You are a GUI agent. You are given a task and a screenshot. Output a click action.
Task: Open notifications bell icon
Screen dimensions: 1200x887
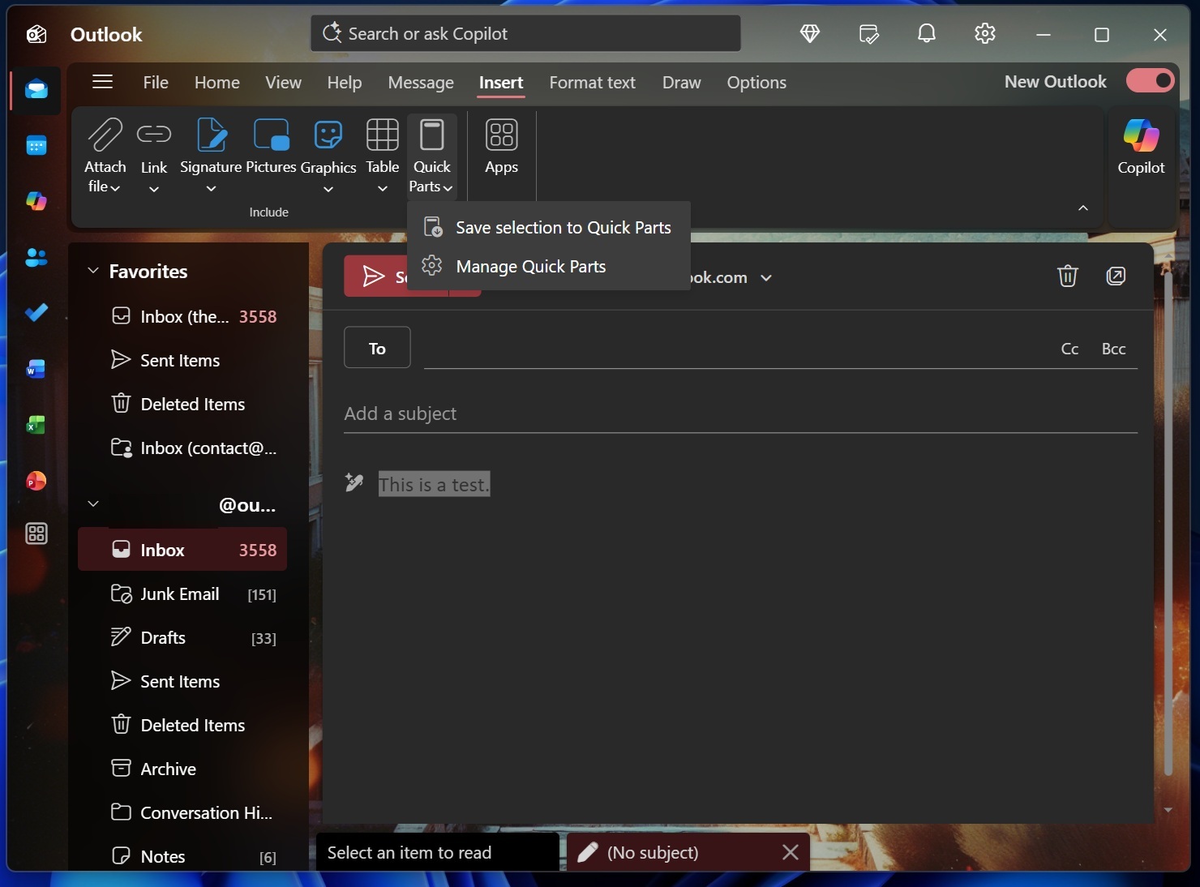(927, 34)
